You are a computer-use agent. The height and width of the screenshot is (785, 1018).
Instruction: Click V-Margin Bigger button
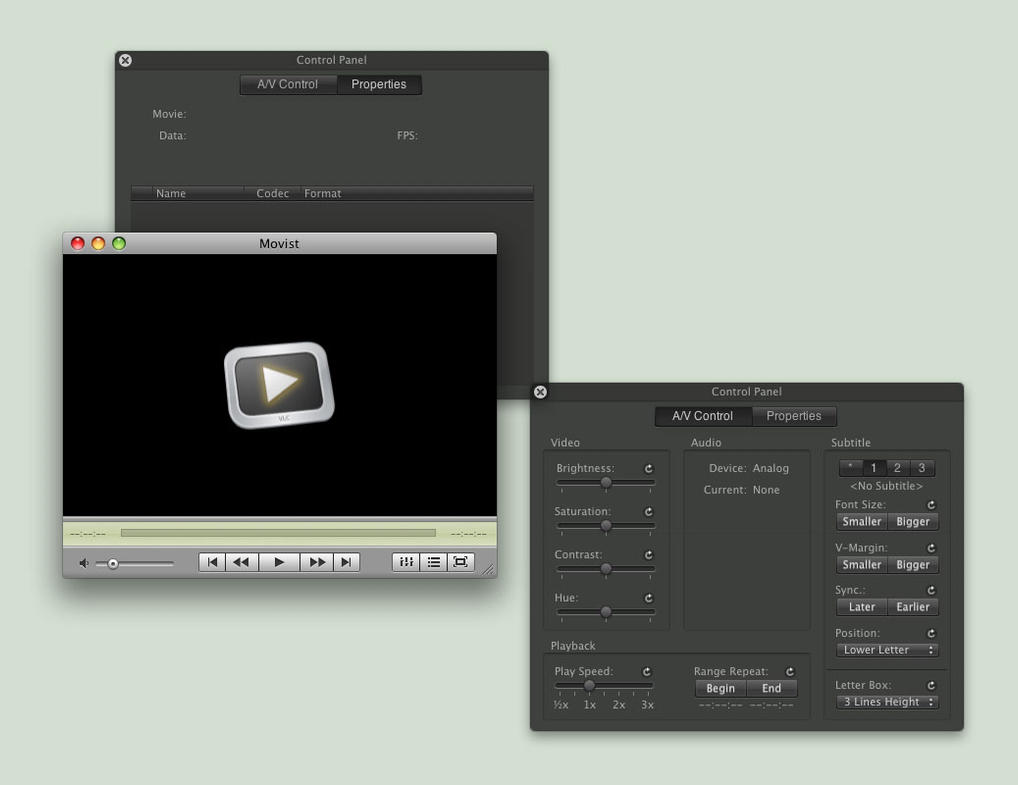[x=913, y=565]
